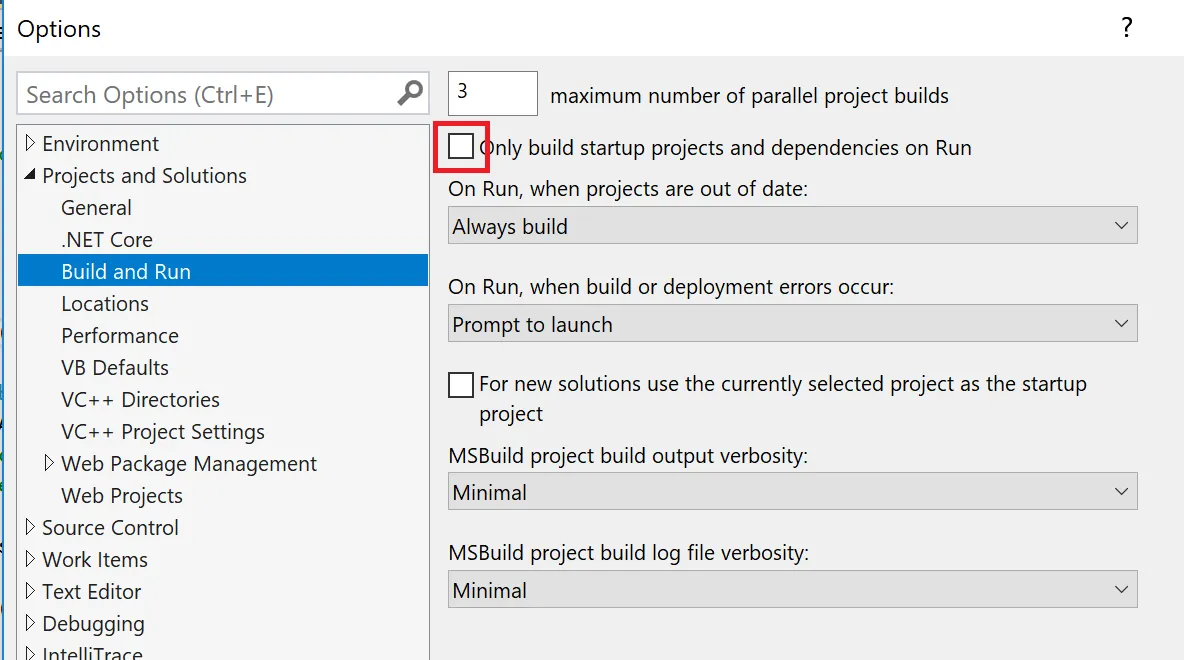Enable only build startup projects checkbox
Screen dimensions: 1184x660
[x=461, y=147]
